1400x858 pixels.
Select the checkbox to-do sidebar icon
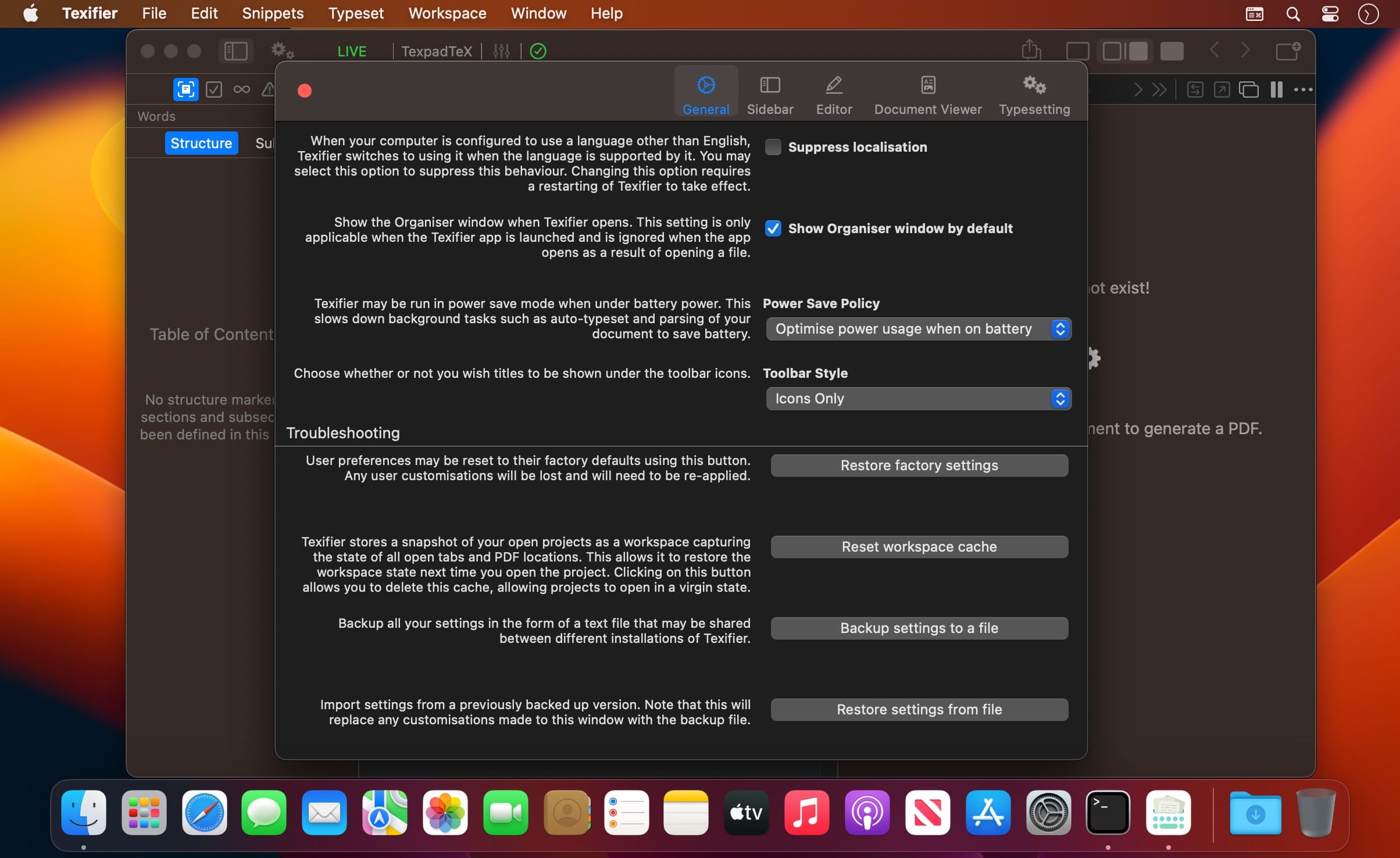click(214, 90)
